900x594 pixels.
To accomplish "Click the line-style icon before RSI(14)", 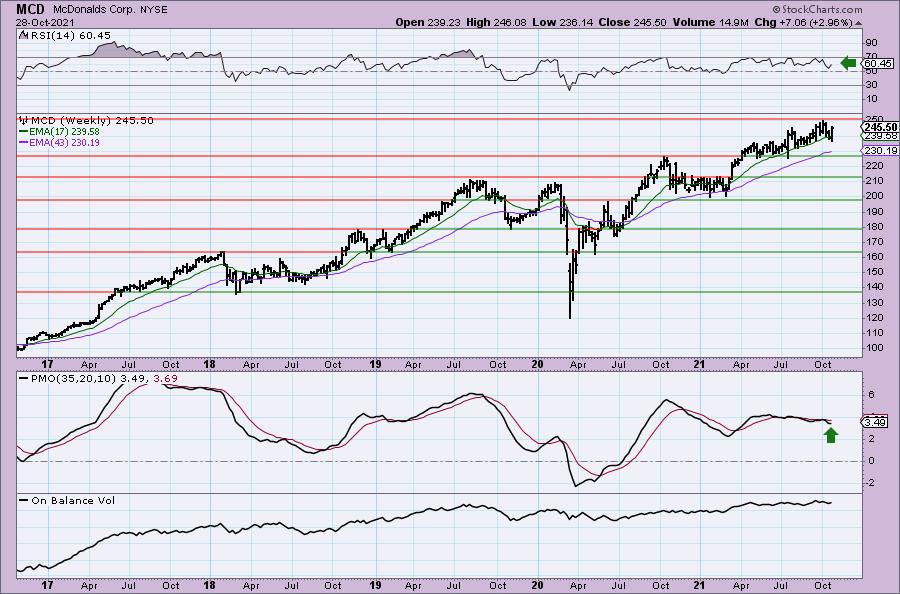I will coord(24,36).
